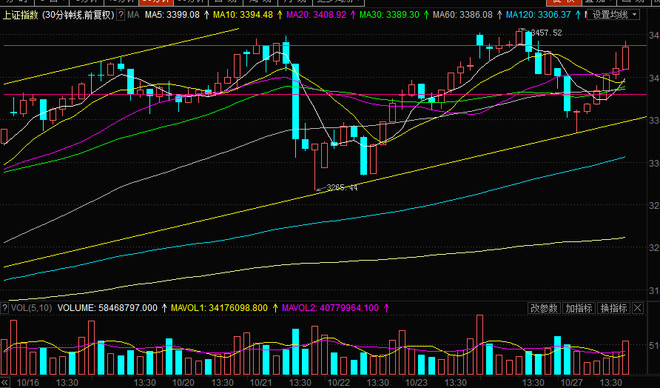This screenshot has width=660, height=388.
Task: Click the 加指标 button
Action: pos(579,308)
